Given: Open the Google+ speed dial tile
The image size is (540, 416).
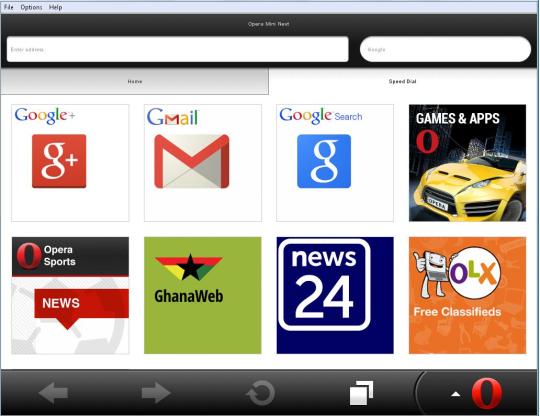Looking at the screenshot, I should 70,163.
